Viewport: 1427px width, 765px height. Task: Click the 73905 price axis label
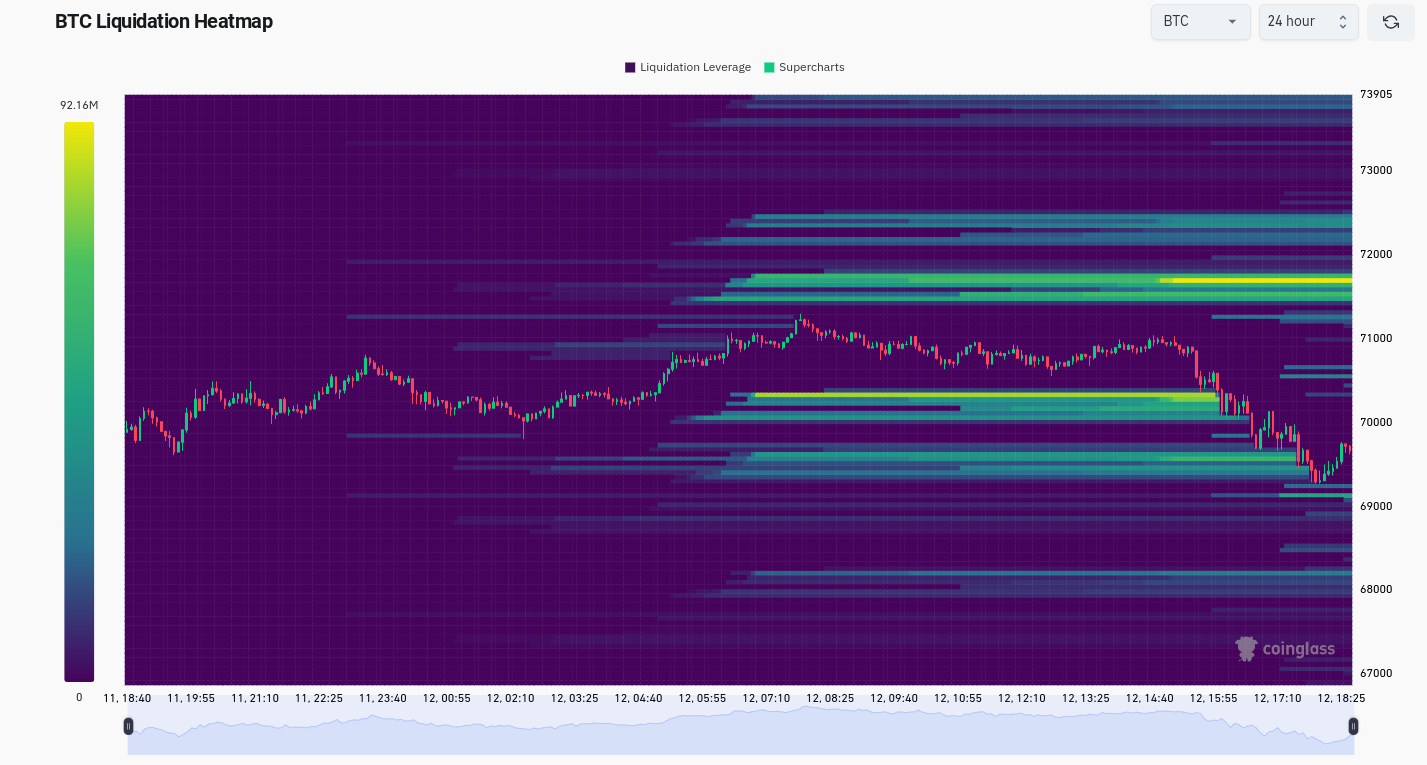tap(1376, 95)
